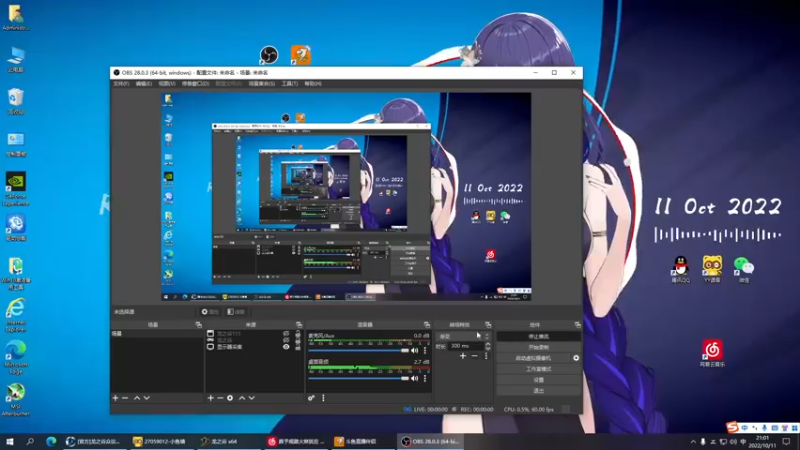Pop out the Audio Mixer dock panel
Screen dimensions: 800x450
pos(427,325)
